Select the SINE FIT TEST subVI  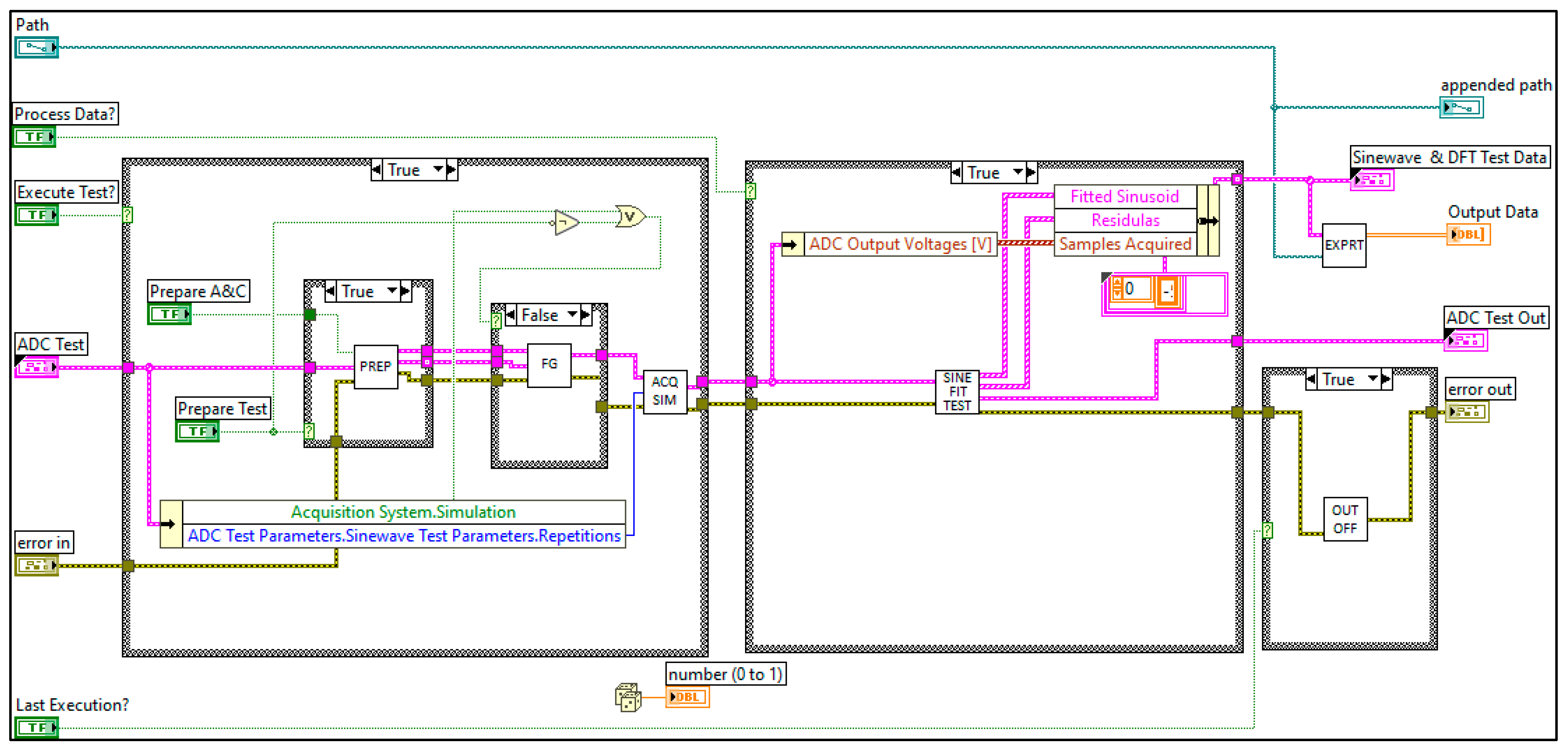point(957,392)
